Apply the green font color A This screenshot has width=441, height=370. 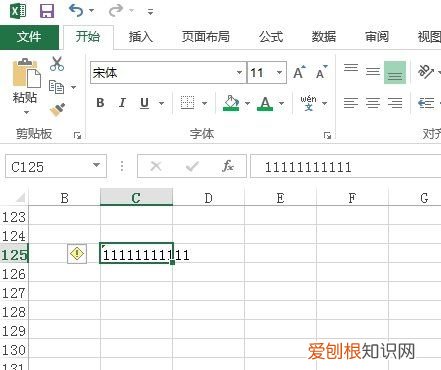[x=265, y=103]
